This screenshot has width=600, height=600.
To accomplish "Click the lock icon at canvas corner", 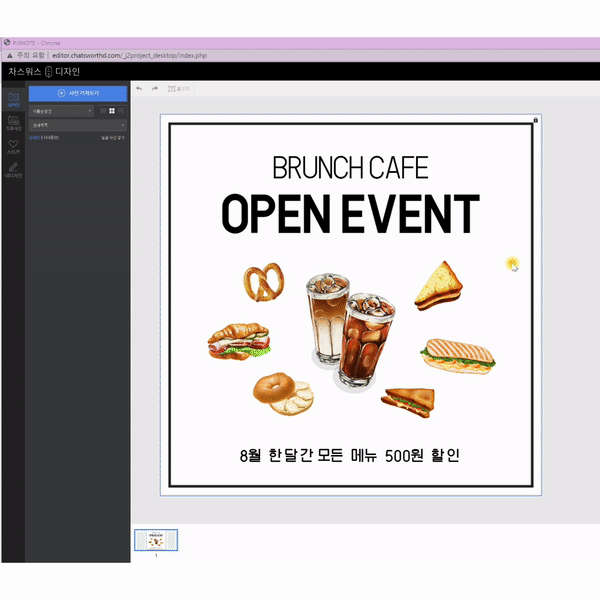I will pyautogui.click(x=535, y=120).
